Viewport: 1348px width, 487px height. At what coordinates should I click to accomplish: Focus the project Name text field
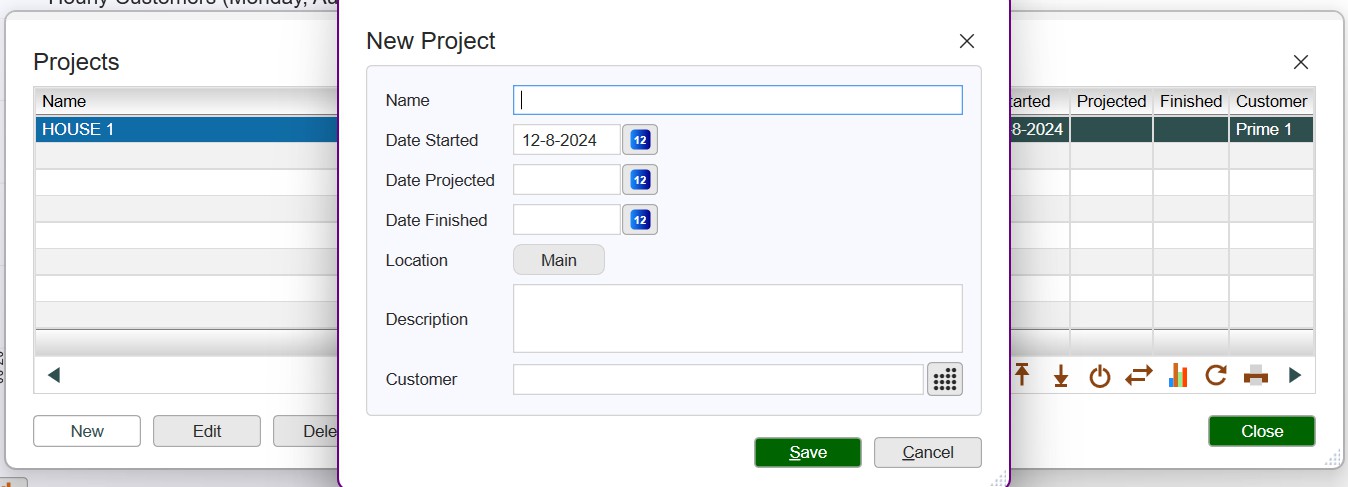738,100
